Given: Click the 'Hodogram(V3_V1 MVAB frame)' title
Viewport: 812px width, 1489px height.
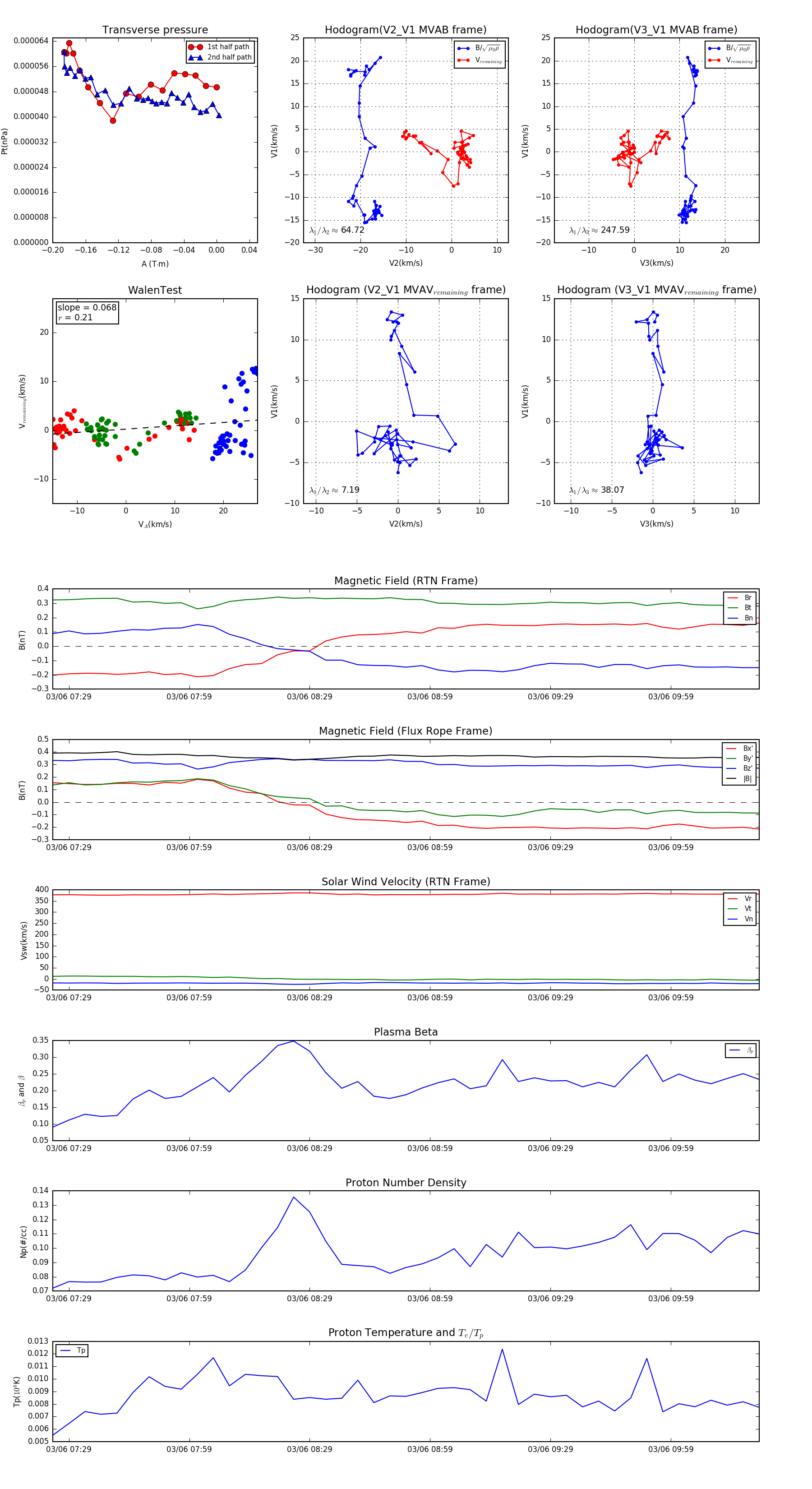Looking at the screenshot, I should click(x=656, y=30).
